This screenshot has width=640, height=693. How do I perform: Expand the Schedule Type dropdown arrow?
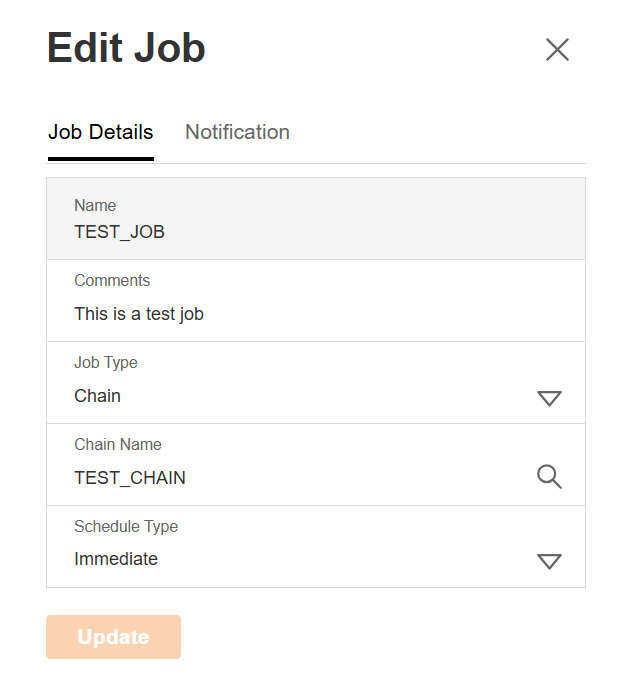tap(549, 561)
